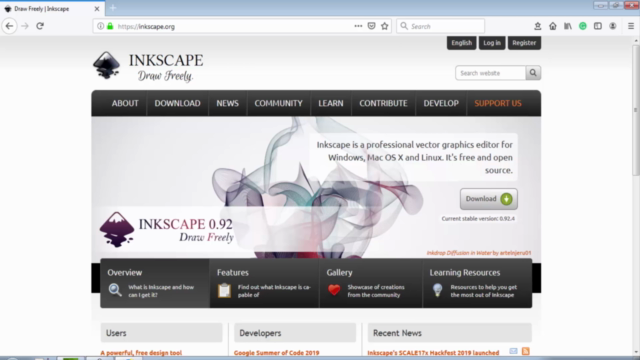Image resolution: width=640 pixels, height=360 pixels.
Task: Open Google Summer of Code 2019 link
Action: point(277,353)
